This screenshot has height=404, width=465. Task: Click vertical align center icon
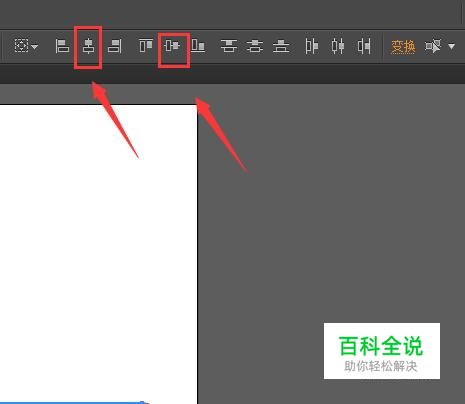[x=172, y=46]
